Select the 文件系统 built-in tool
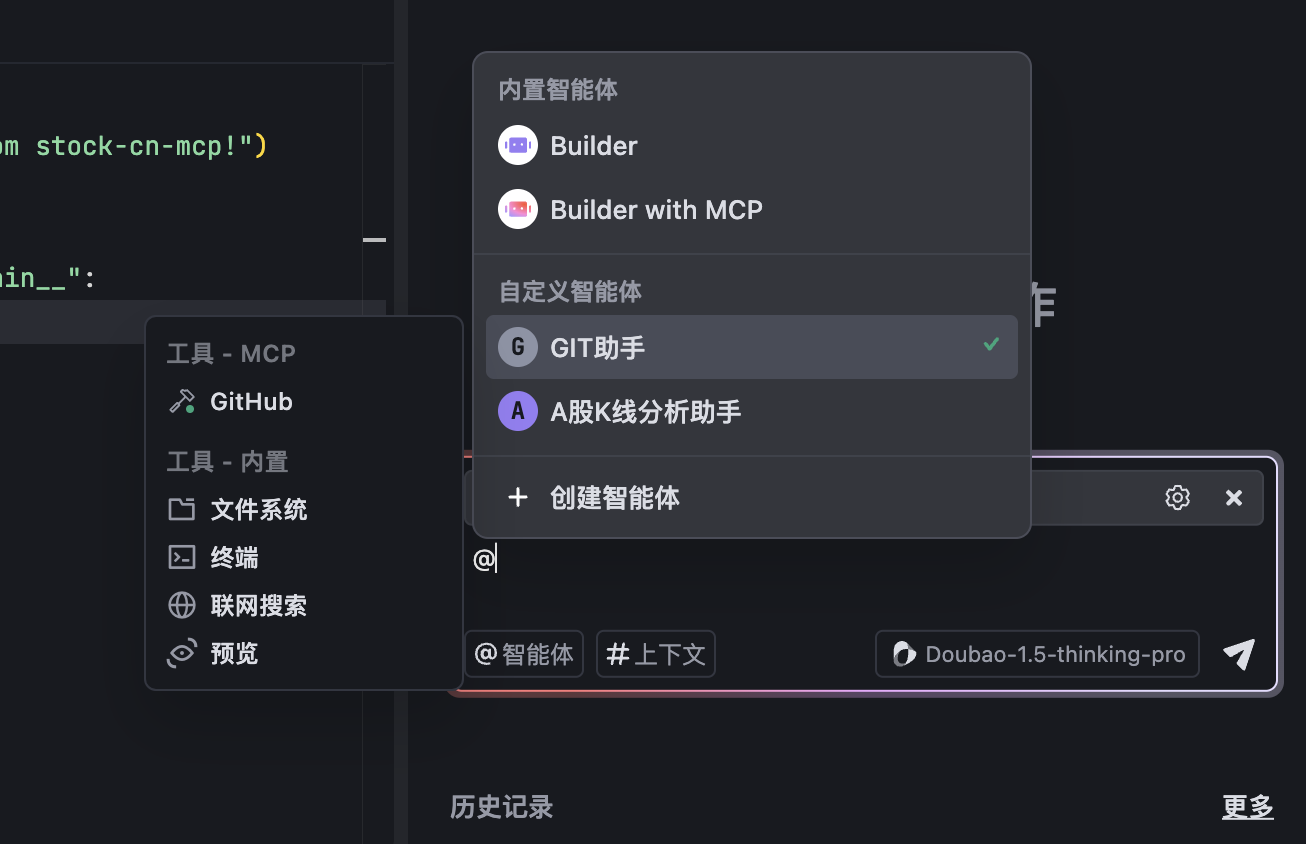The image size is (1306, 844). point(258,509)
